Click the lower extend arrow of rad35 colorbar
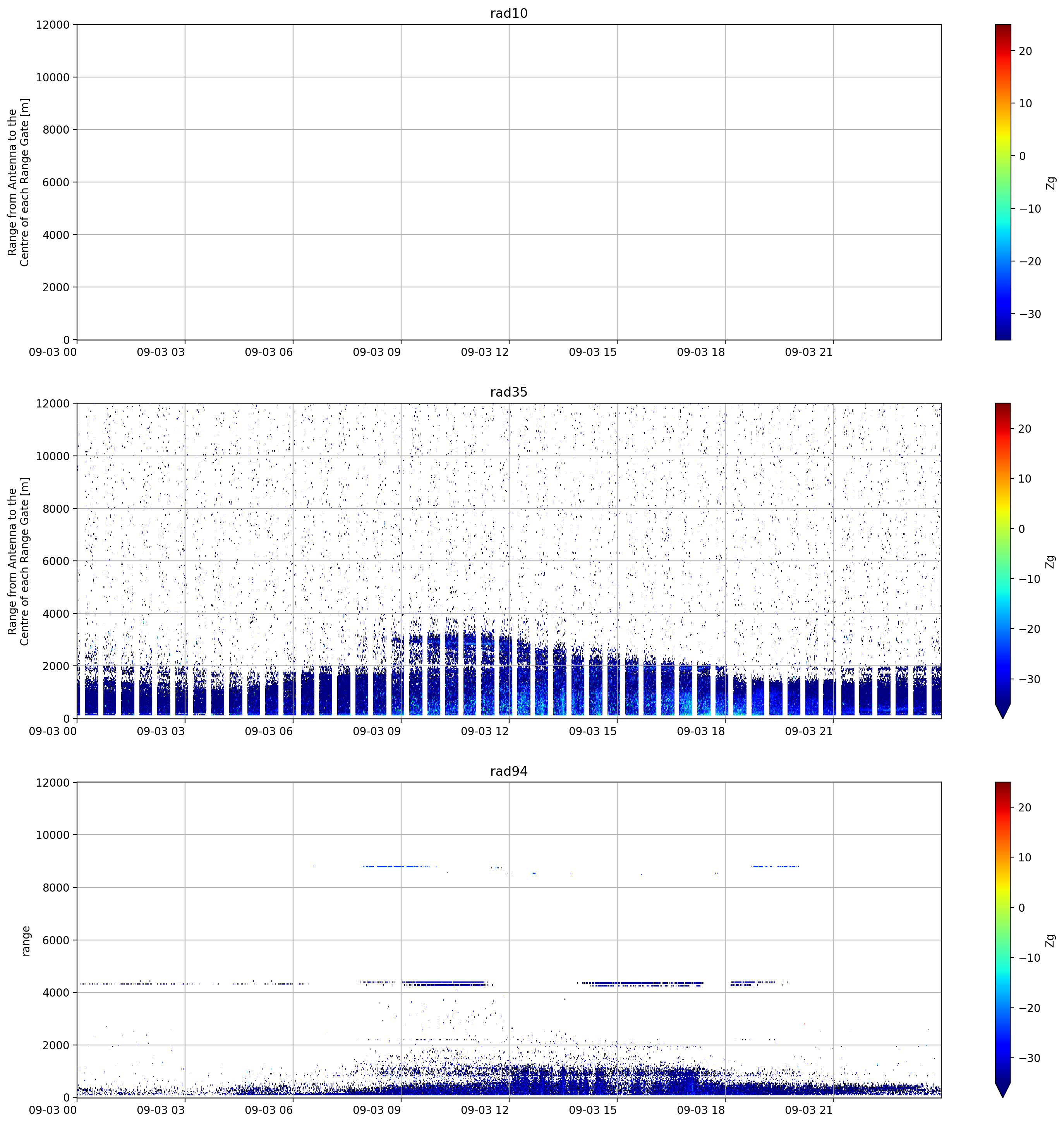This screenshot has width=1064, height=1124. point(1003,711)
